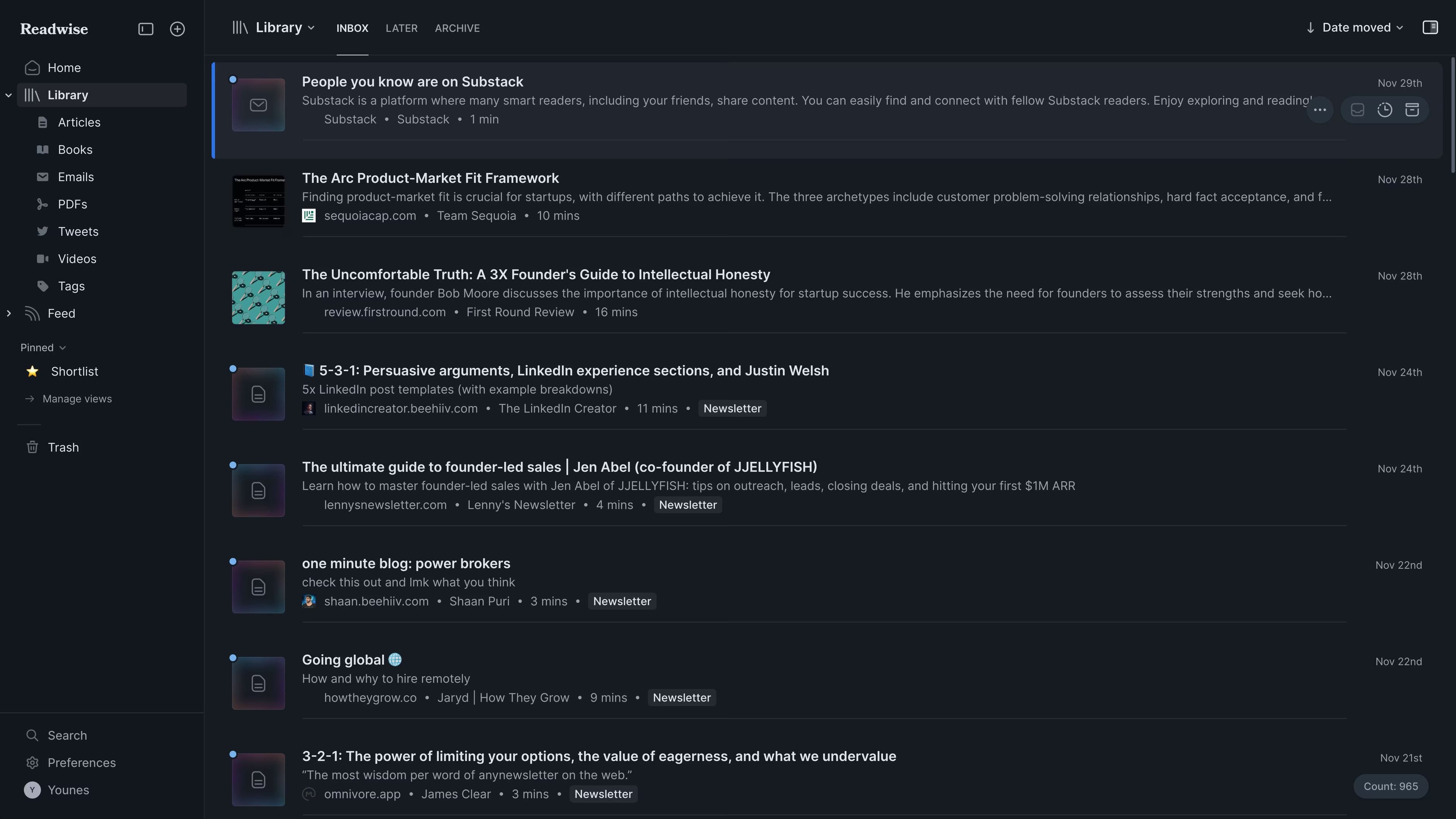Move Substack email to Later clock icon
The height and width of the screenshot is (819, 1456).
(1385, 110)
